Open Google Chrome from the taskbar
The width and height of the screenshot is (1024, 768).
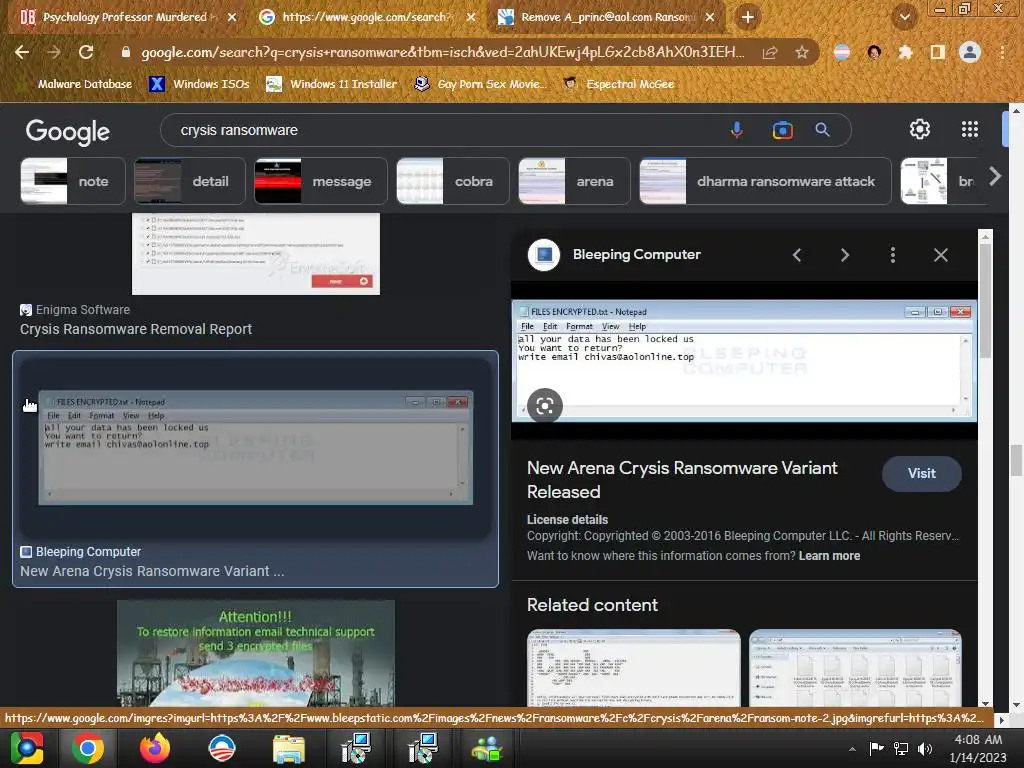pyautogui.click(x=88, y=748)
